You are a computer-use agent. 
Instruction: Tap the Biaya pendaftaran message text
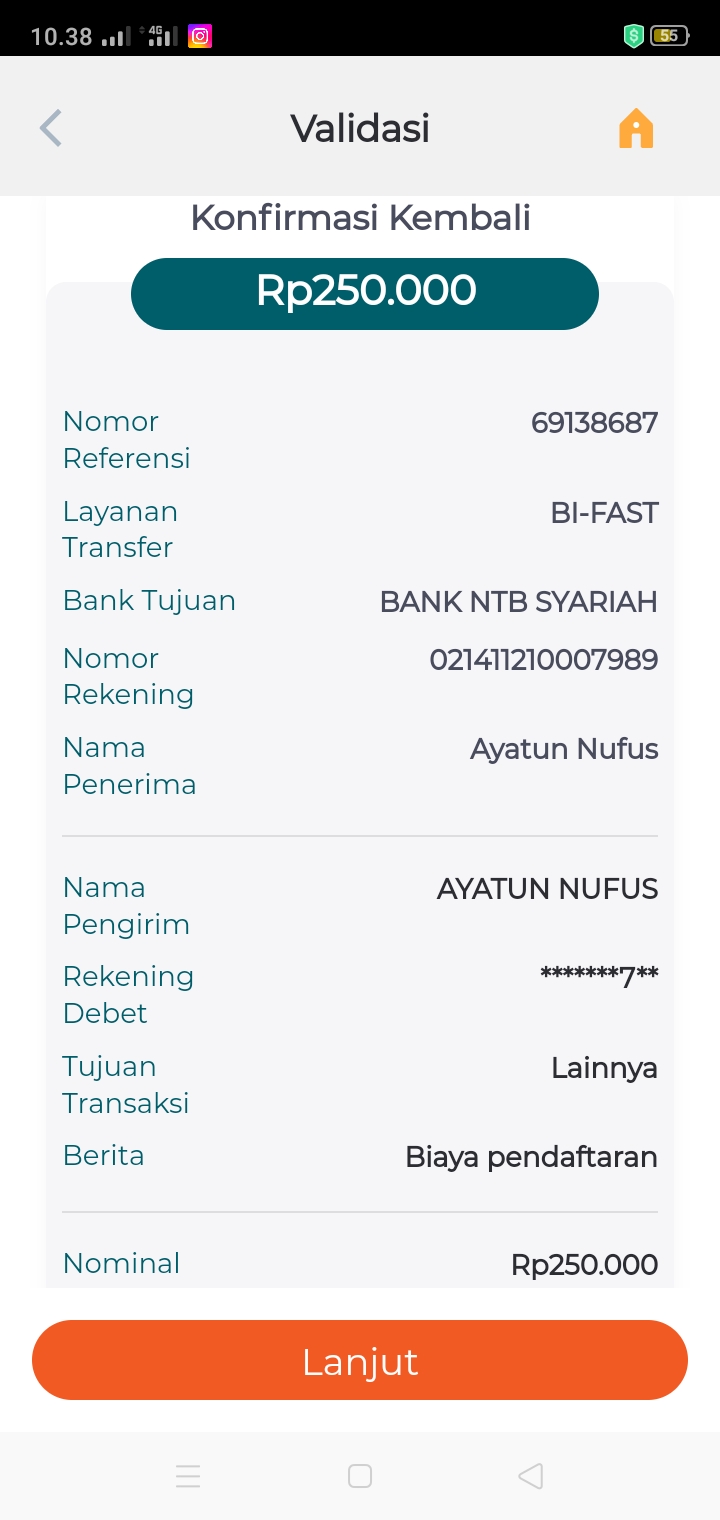point(531,1158)
